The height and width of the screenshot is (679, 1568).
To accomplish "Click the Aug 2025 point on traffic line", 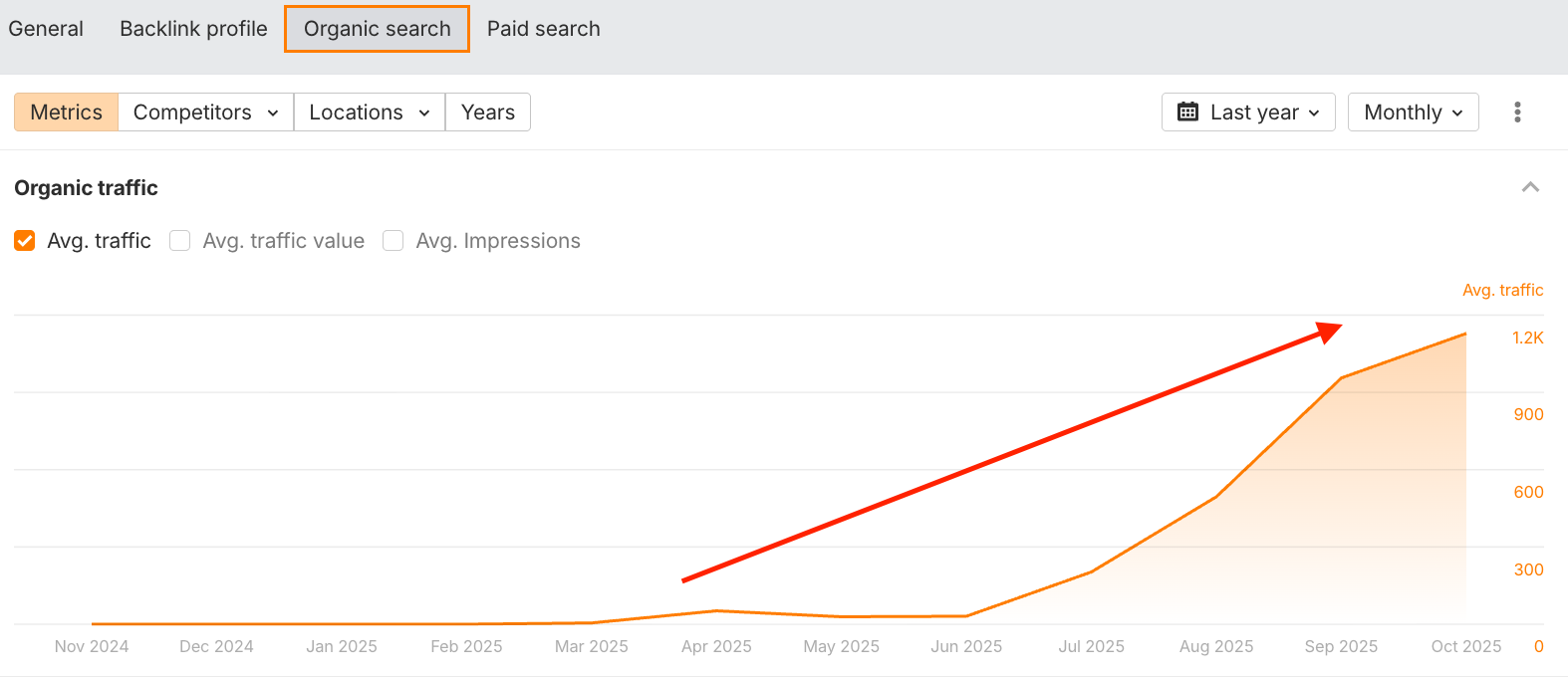I will (1216, 496).
